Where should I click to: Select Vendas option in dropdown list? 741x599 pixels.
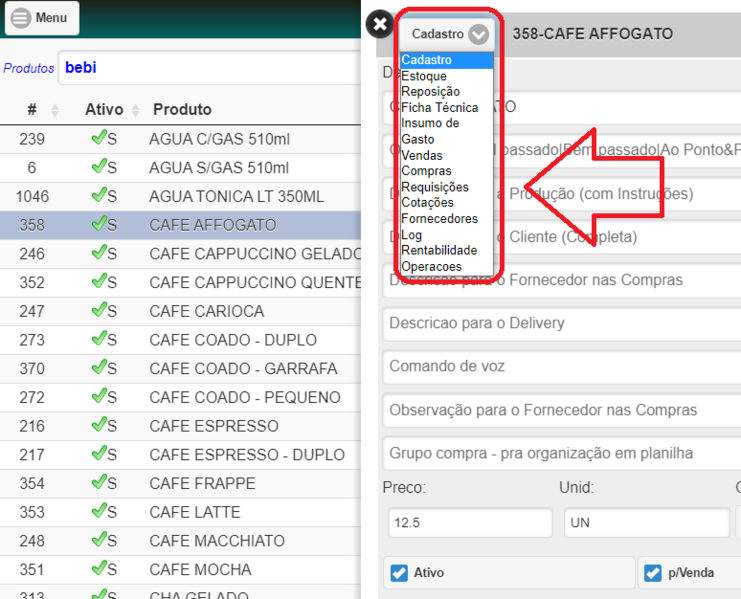coord(447,155)
